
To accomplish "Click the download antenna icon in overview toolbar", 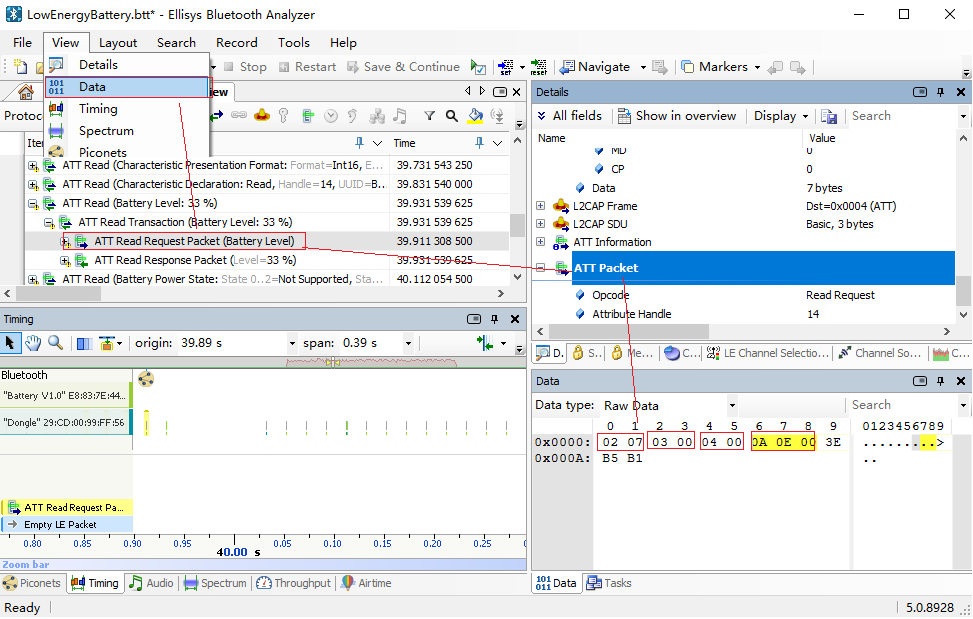I will (x=497, y=116).
